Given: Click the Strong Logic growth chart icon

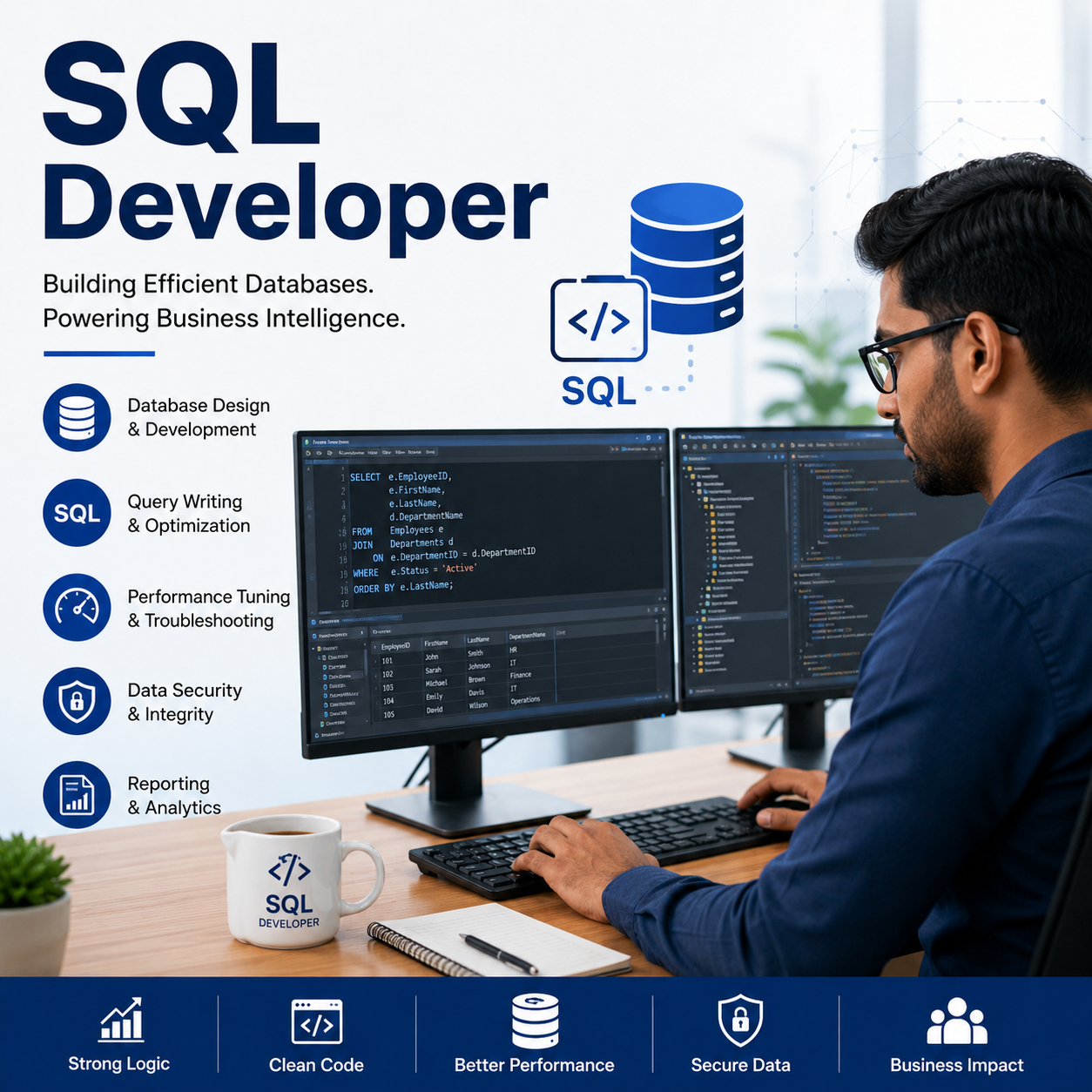Looking at the screenshot, I should pyautogui.click(x=121, y=1019).
